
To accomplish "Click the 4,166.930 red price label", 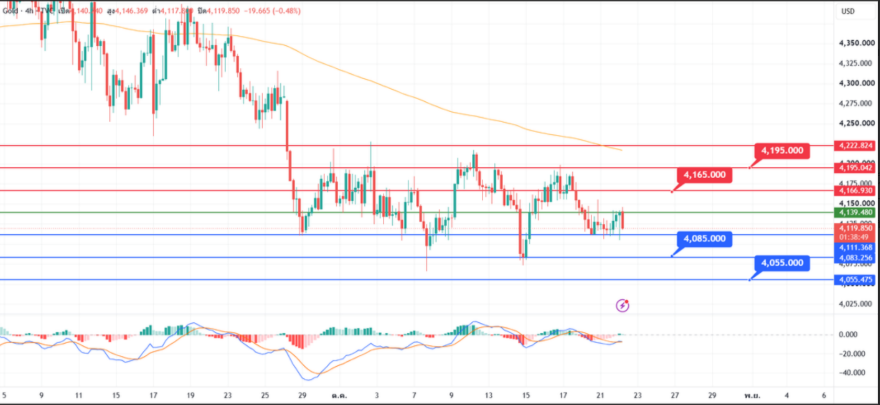I will (854, 191).
